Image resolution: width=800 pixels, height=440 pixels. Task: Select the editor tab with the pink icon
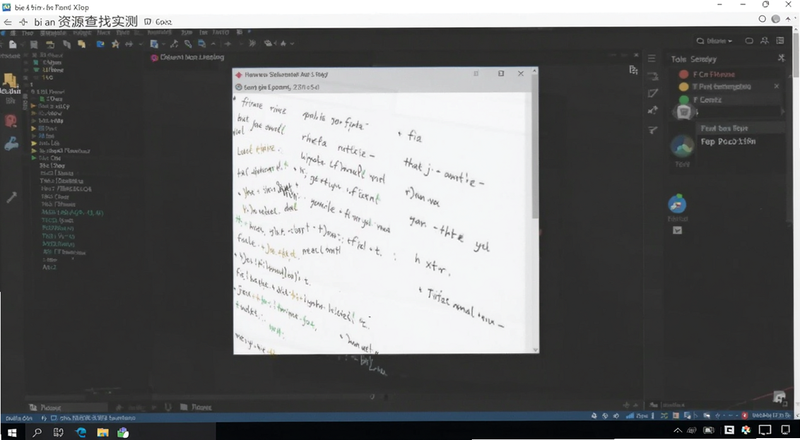coord(187,58)
